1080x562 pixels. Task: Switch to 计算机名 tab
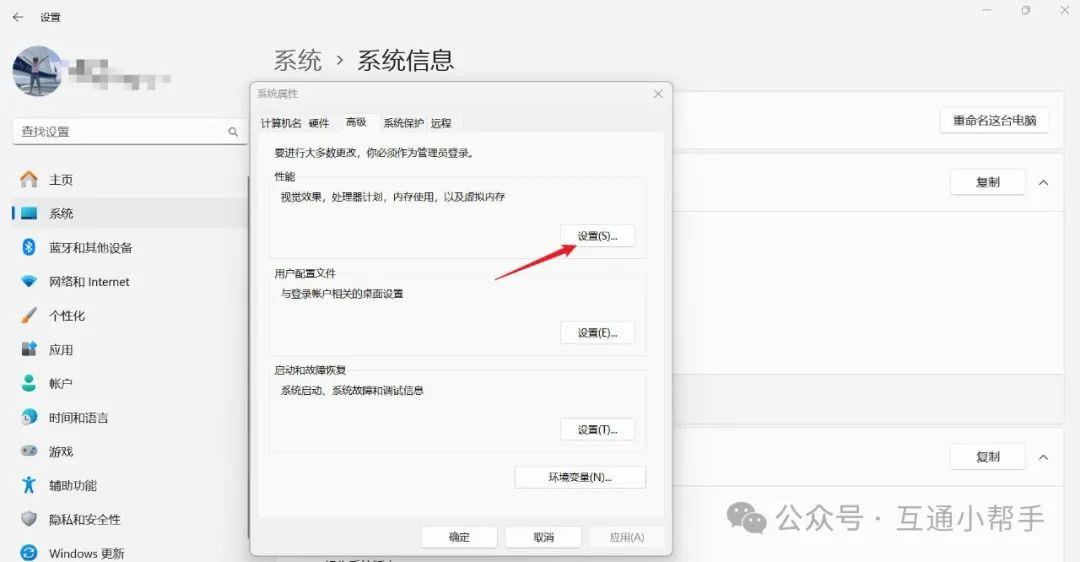tap(281, 123)
